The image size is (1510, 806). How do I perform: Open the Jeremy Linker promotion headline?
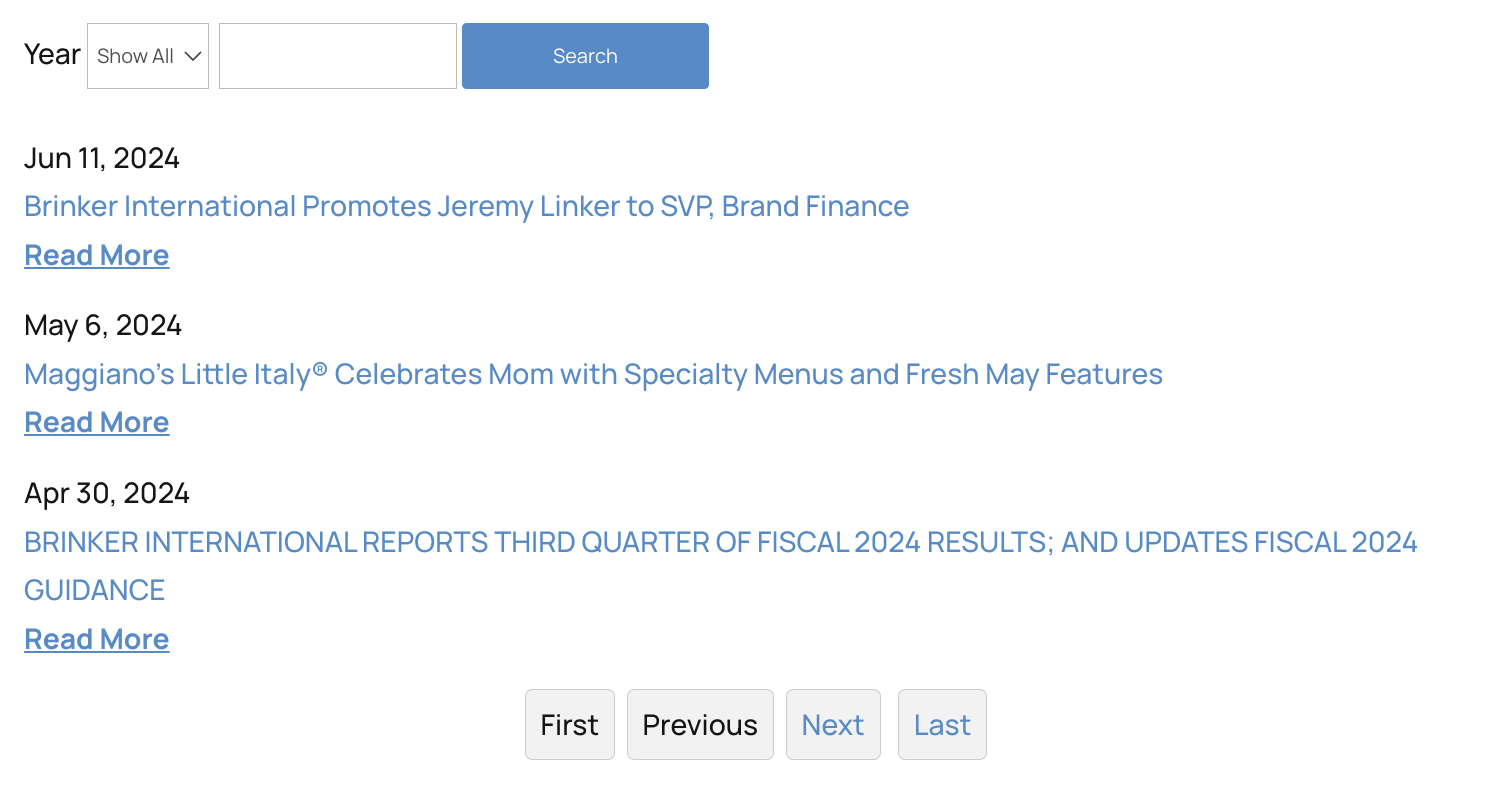click(466, 206)
